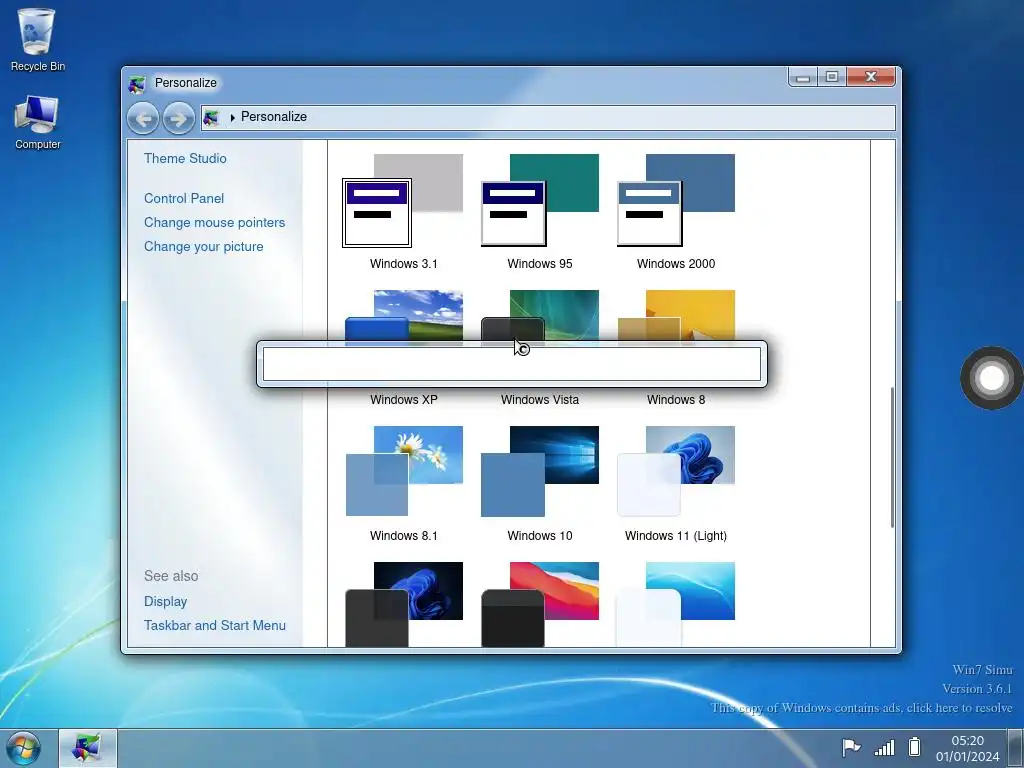
Task: Maximize the Personalize window
Action: pos(831,77)
